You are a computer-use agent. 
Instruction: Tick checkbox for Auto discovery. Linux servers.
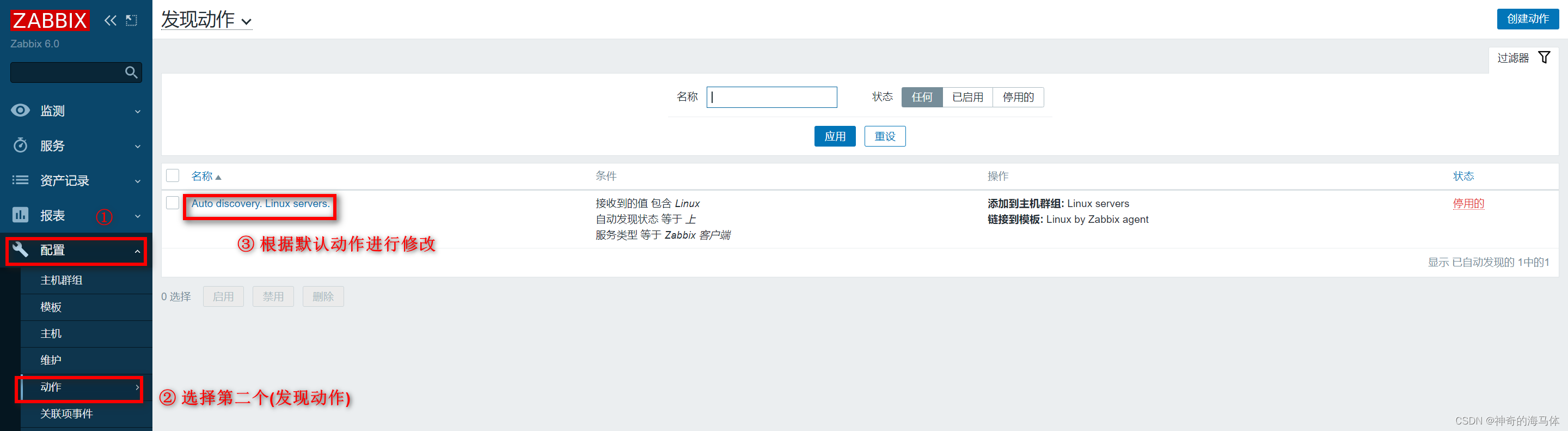(173, 203)
